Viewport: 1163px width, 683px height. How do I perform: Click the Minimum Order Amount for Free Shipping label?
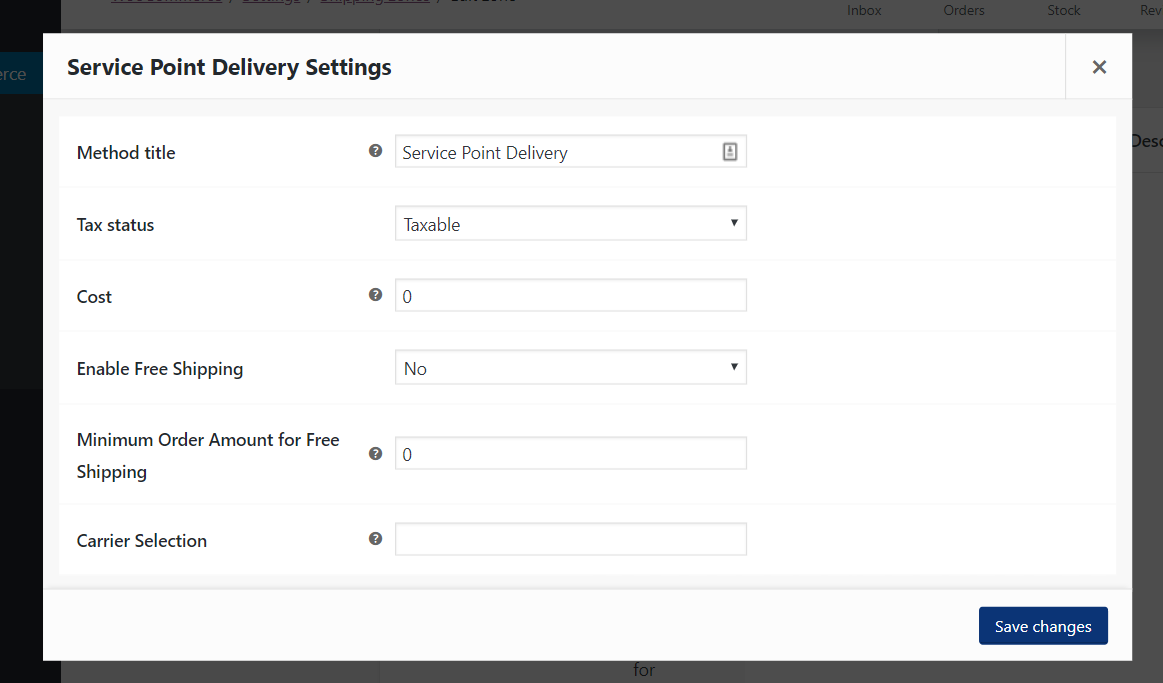point(208,455)
